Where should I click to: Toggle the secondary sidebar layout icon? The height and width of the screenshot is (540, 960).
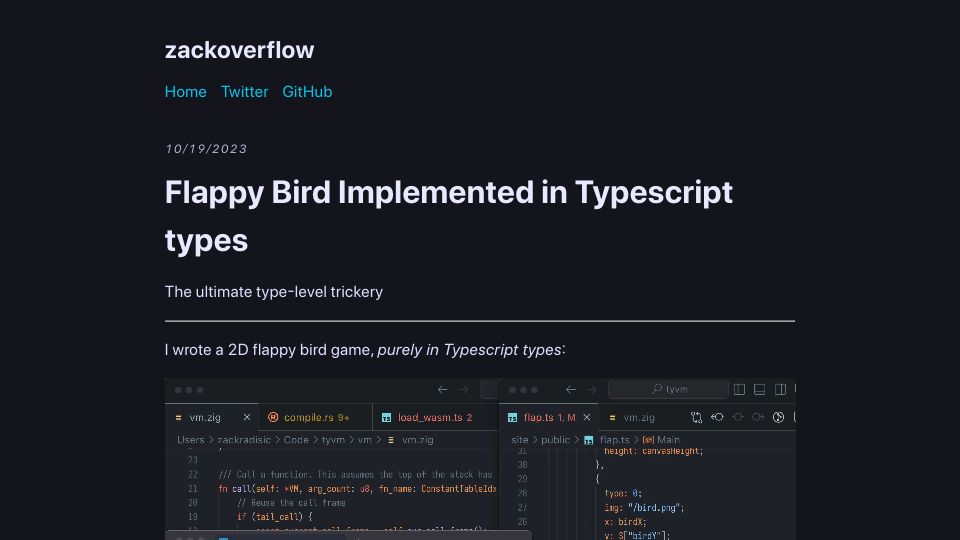[x=780, y=389]
